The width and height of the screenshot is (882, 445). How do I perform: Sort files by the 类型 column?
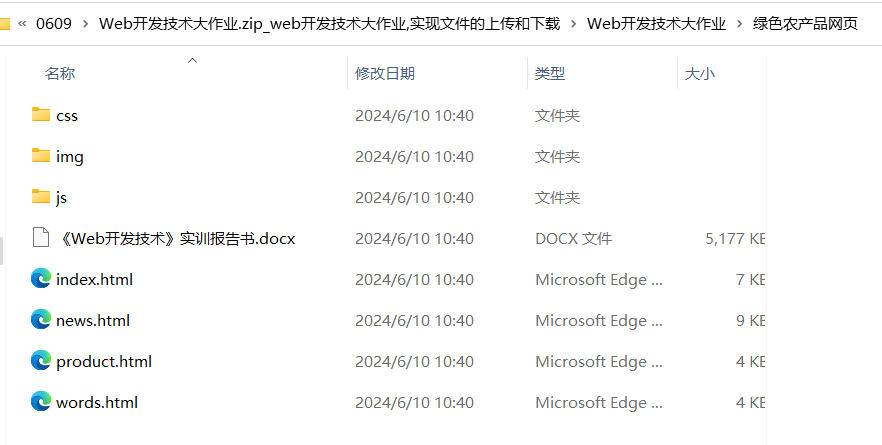[550, 73]
